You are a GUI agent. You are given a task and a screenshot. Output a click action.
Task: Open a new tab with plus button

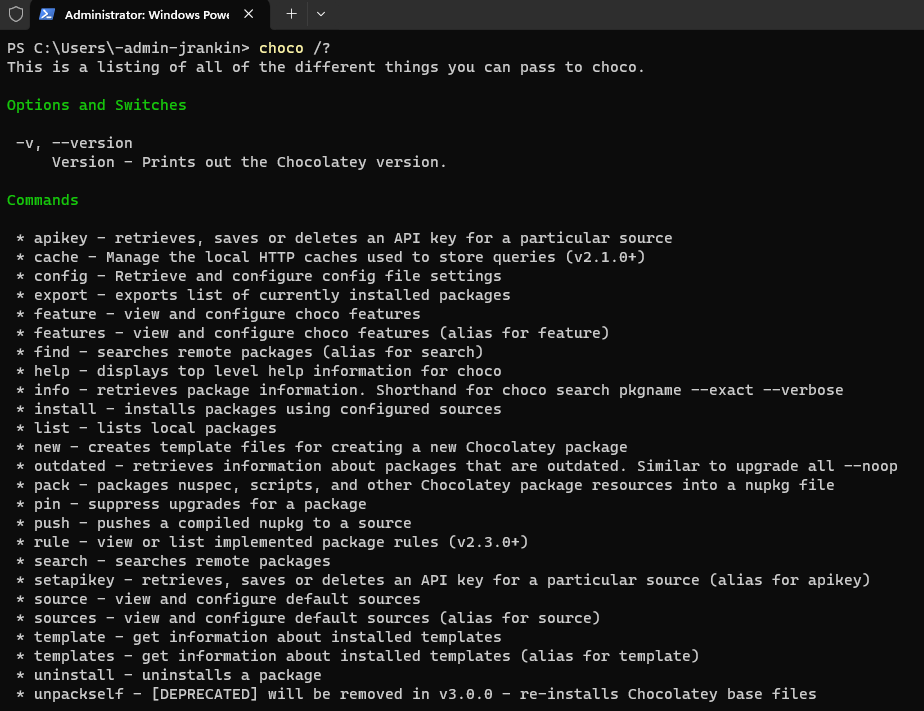(291, 14)
